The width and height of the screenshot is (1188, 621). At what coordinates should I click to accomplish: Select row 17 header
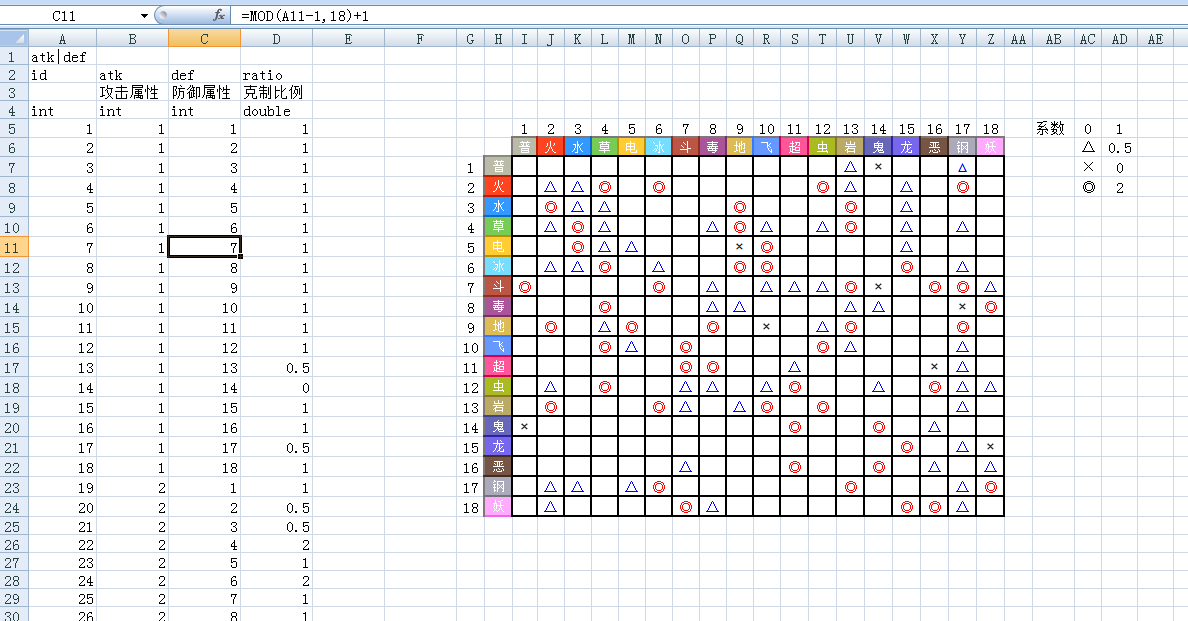[14, 367]
